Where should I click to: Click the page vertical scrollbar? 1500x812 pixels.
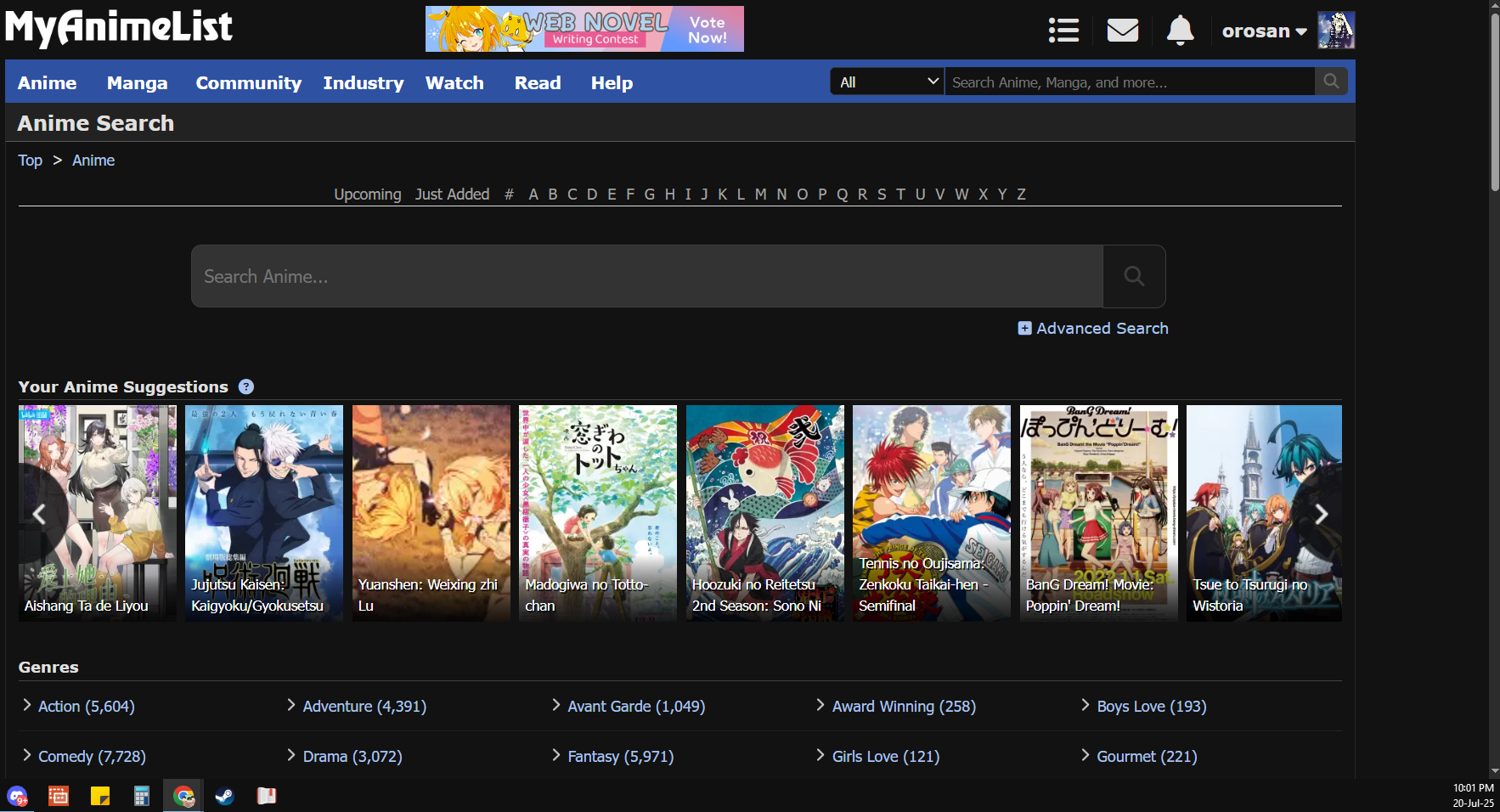coord(1495,102)
